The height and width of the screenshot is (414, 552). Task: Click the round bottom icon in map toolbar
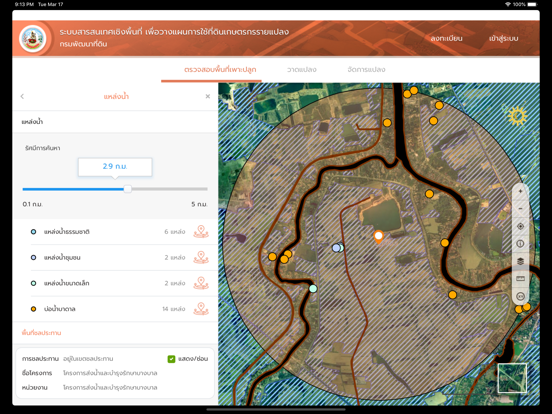click(520, 296)
